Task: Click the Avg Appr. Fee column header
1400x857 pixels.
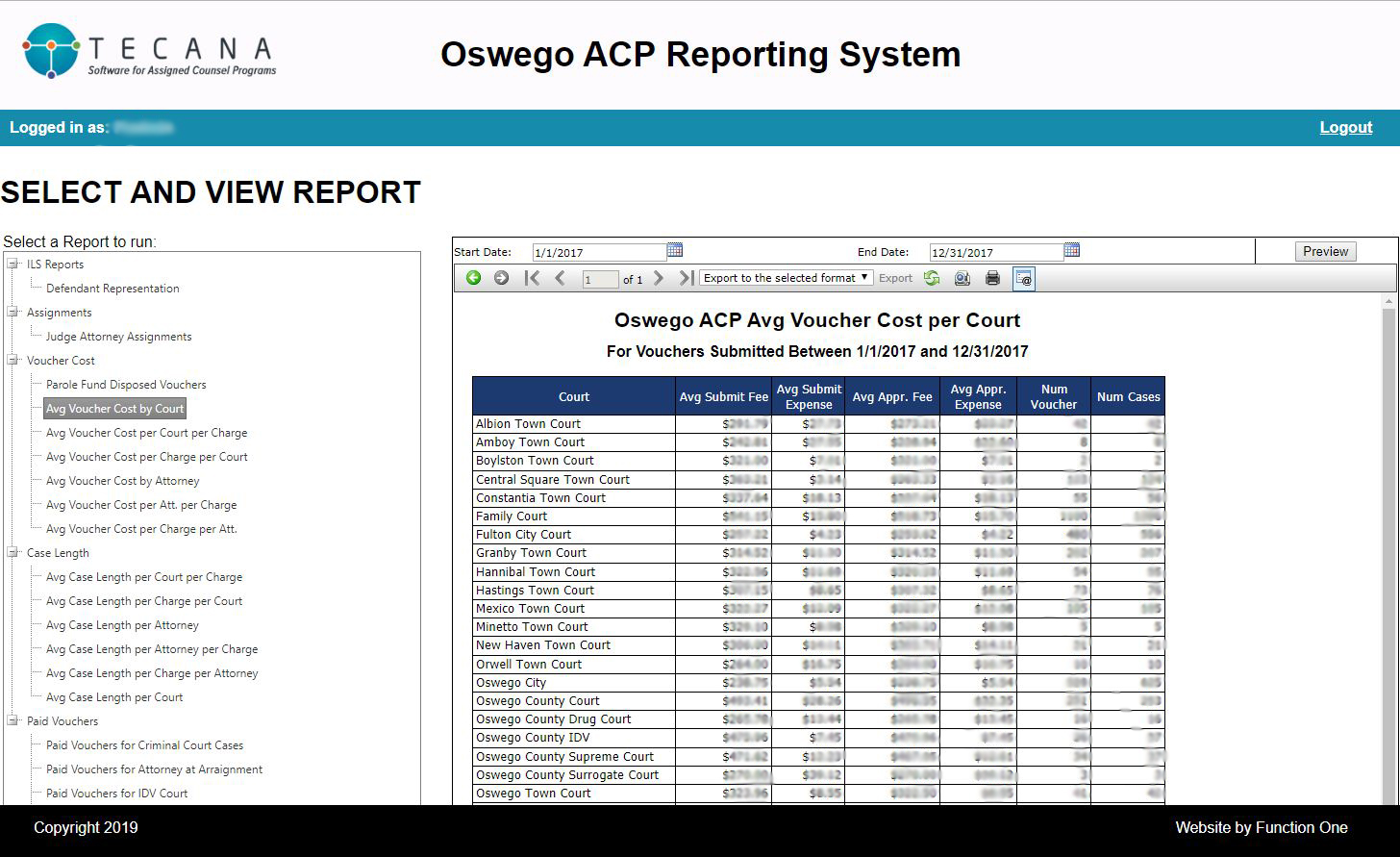Action: pos(892,396)
